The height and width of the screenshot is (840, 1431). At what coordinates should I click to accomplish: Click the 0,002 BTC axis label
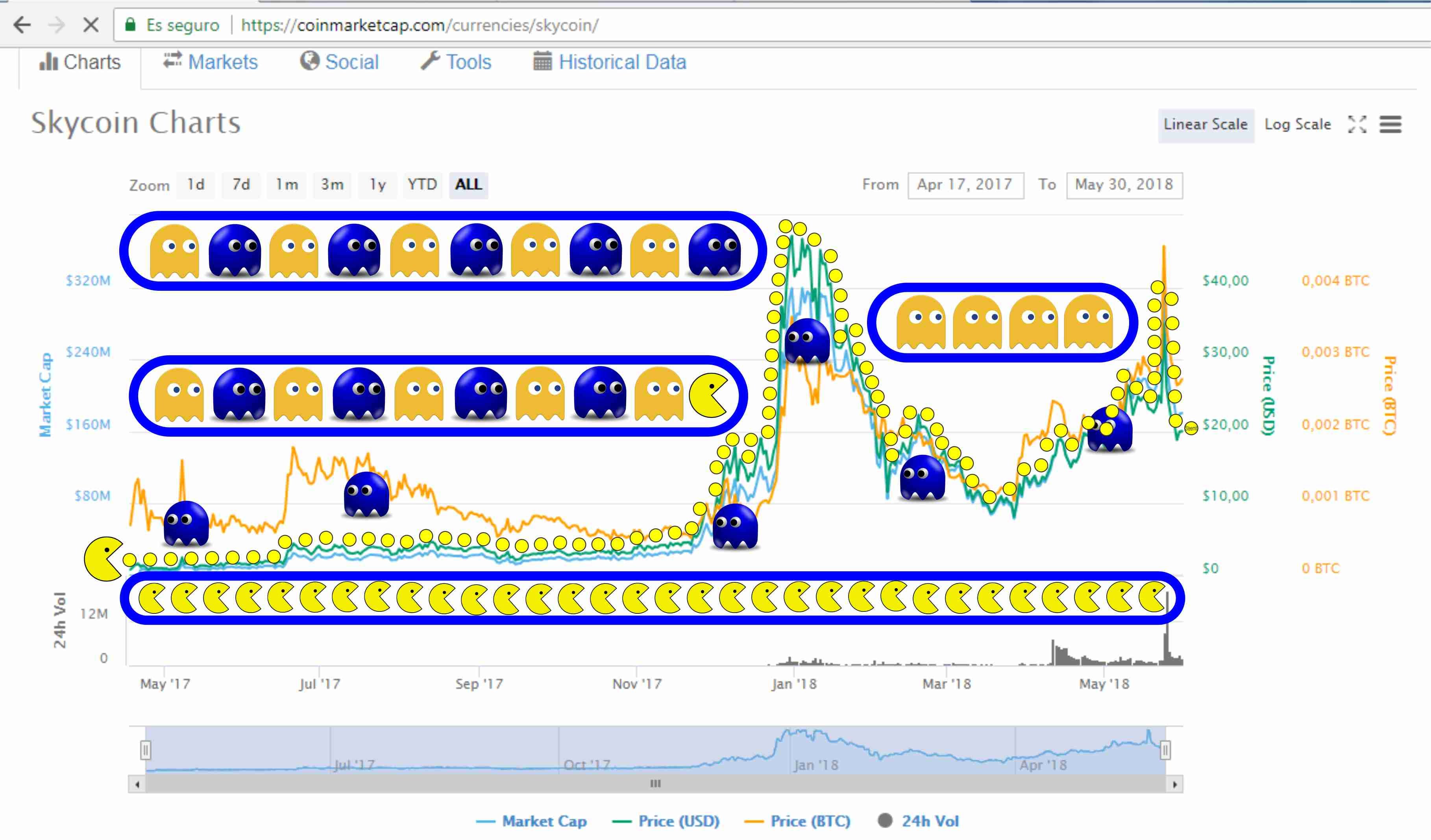coord(1336,425)
